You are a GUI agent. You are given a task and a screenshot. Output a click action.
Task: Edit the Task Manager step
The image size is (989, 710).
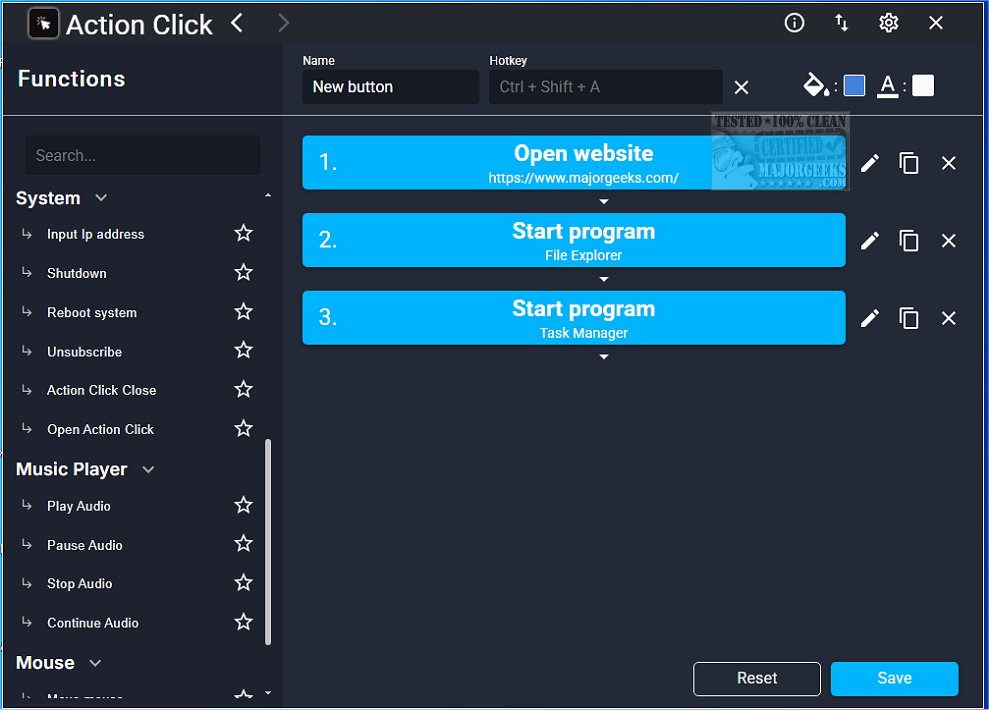870,318
